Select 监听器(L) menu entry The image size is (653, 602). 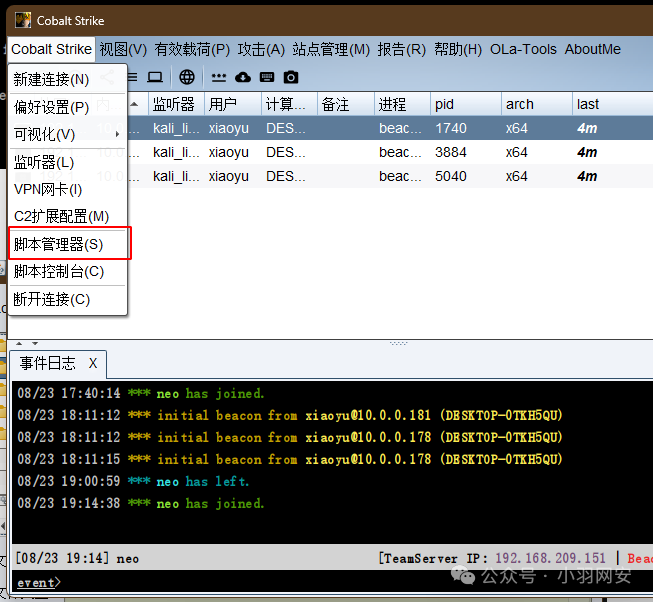click(x=67, y=163)
